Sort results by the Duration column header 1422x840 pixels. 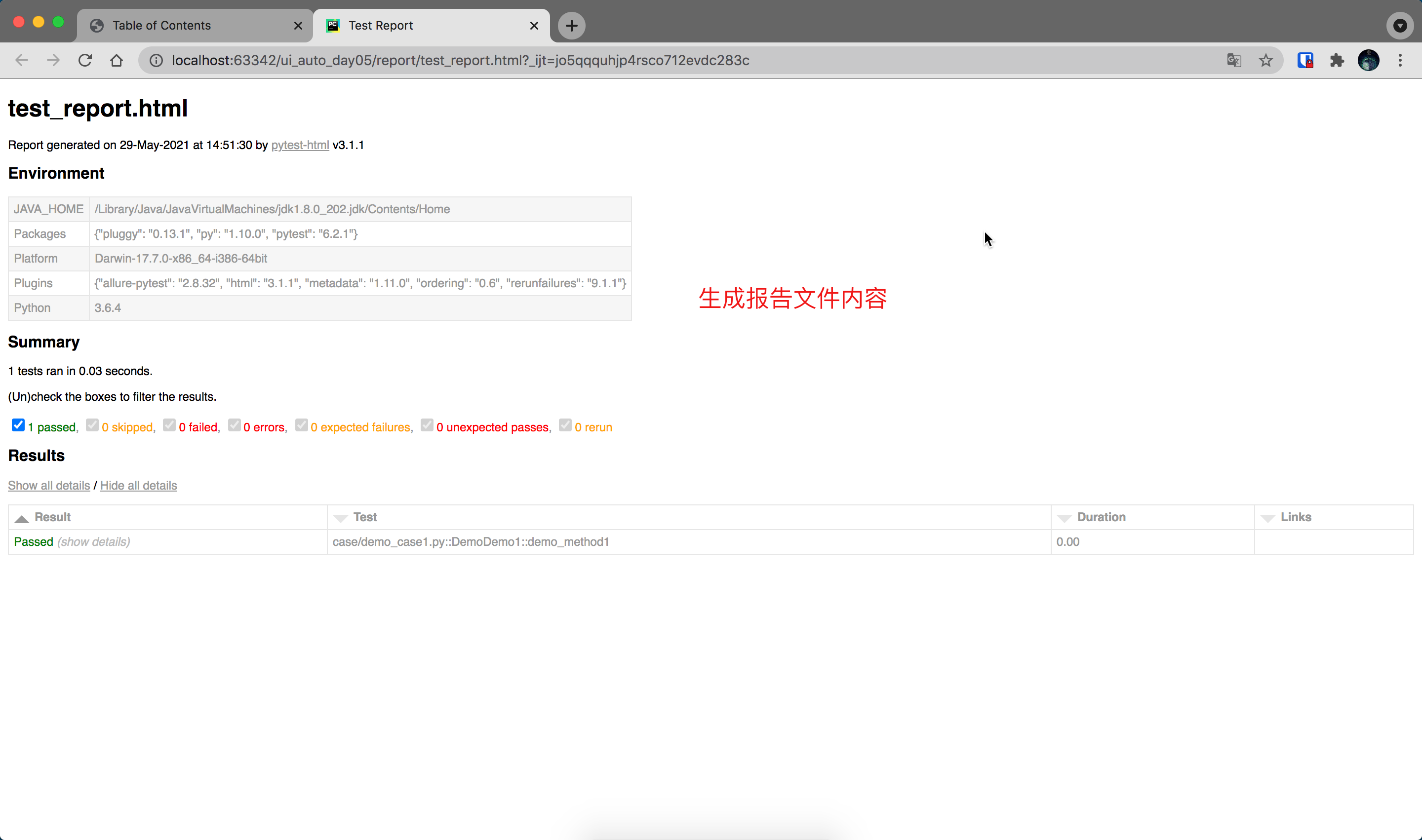coord(1101,517)
